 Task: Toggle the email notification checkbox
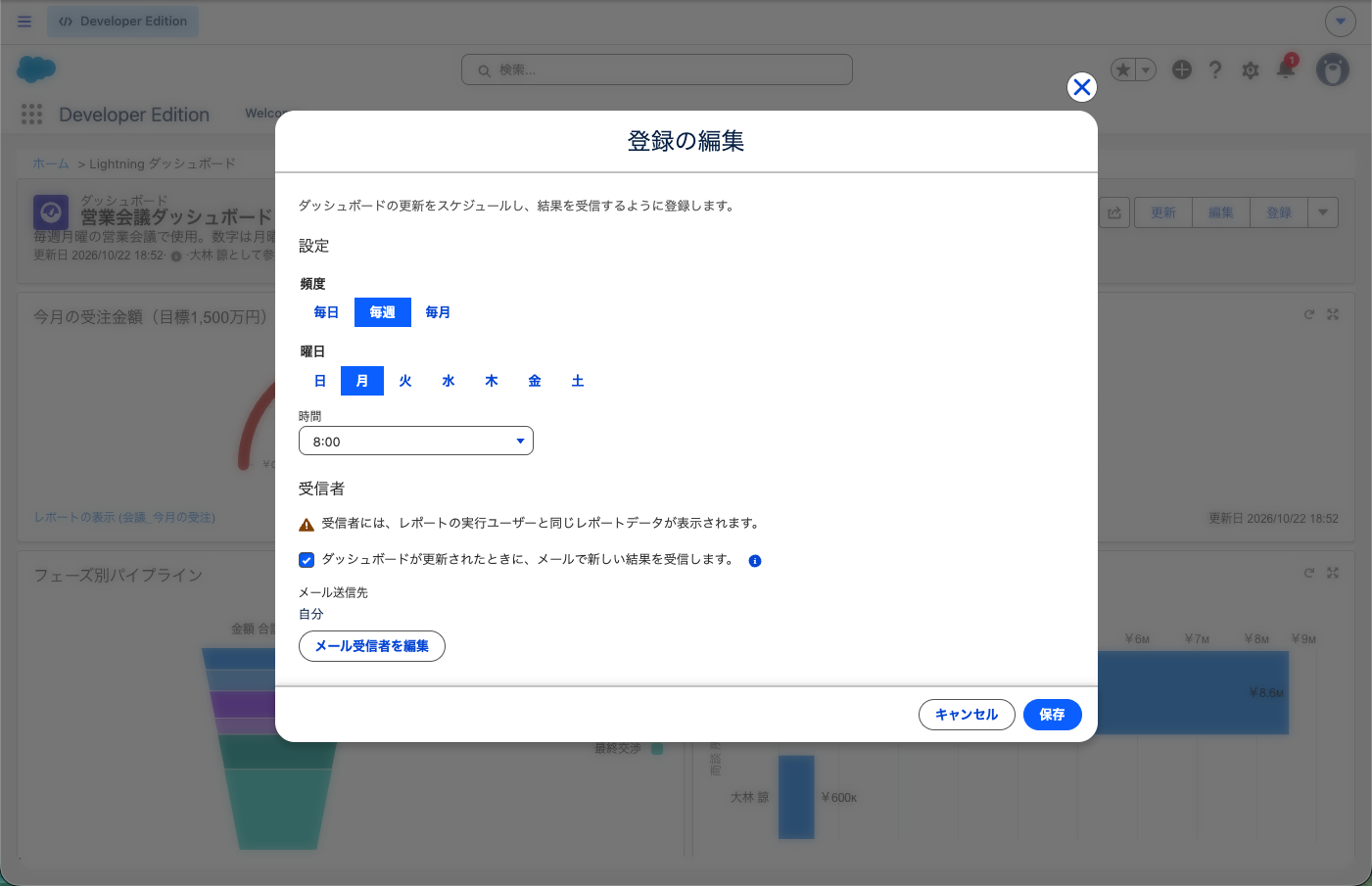tap(307, 560)
